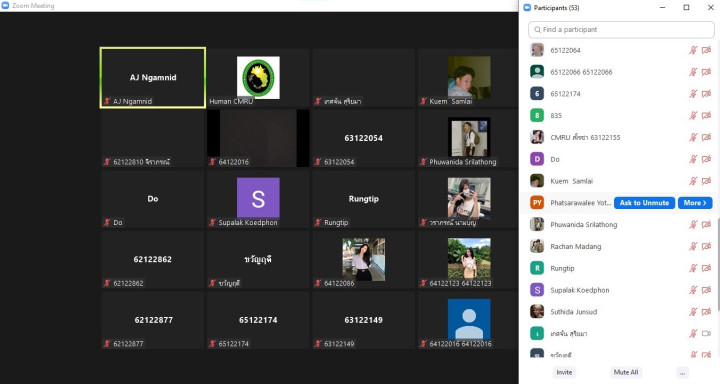Screen dimensions: 720x384
Task: Click video-off icon for Phuwanida Srilathong row
Action: pos(706,225)
